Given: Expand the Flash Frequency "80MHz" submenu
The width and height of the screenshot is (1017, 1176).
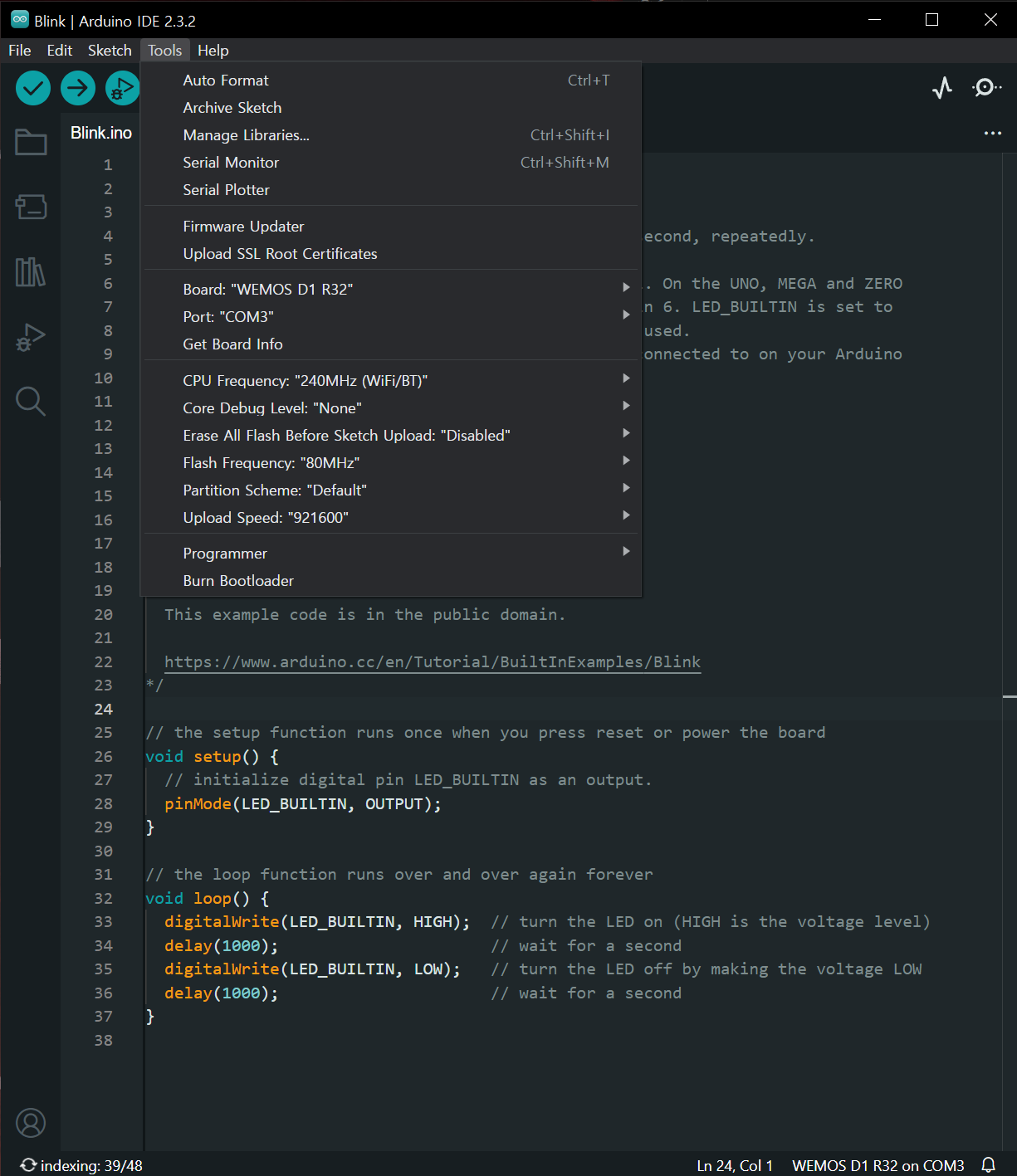Looking at the screenshot, I should 391,462.
